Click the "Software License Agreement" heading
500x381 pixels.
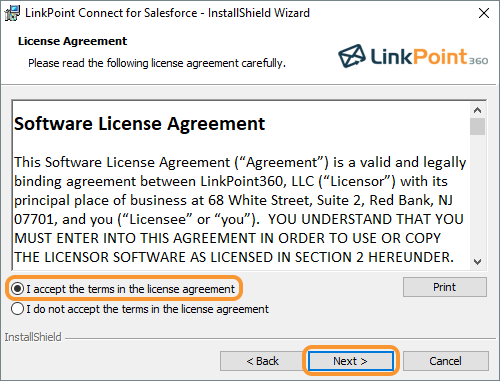pos(139,124)
